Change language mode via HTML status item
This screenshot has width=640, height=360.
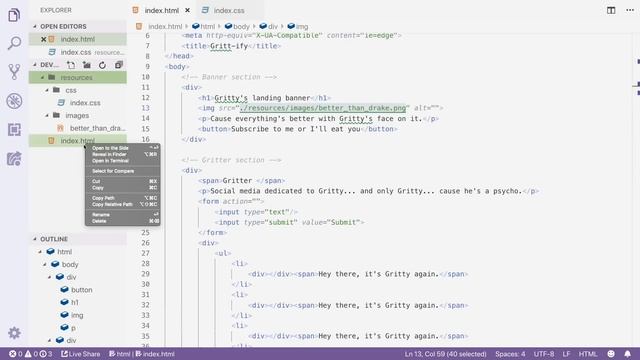[588, 354]
